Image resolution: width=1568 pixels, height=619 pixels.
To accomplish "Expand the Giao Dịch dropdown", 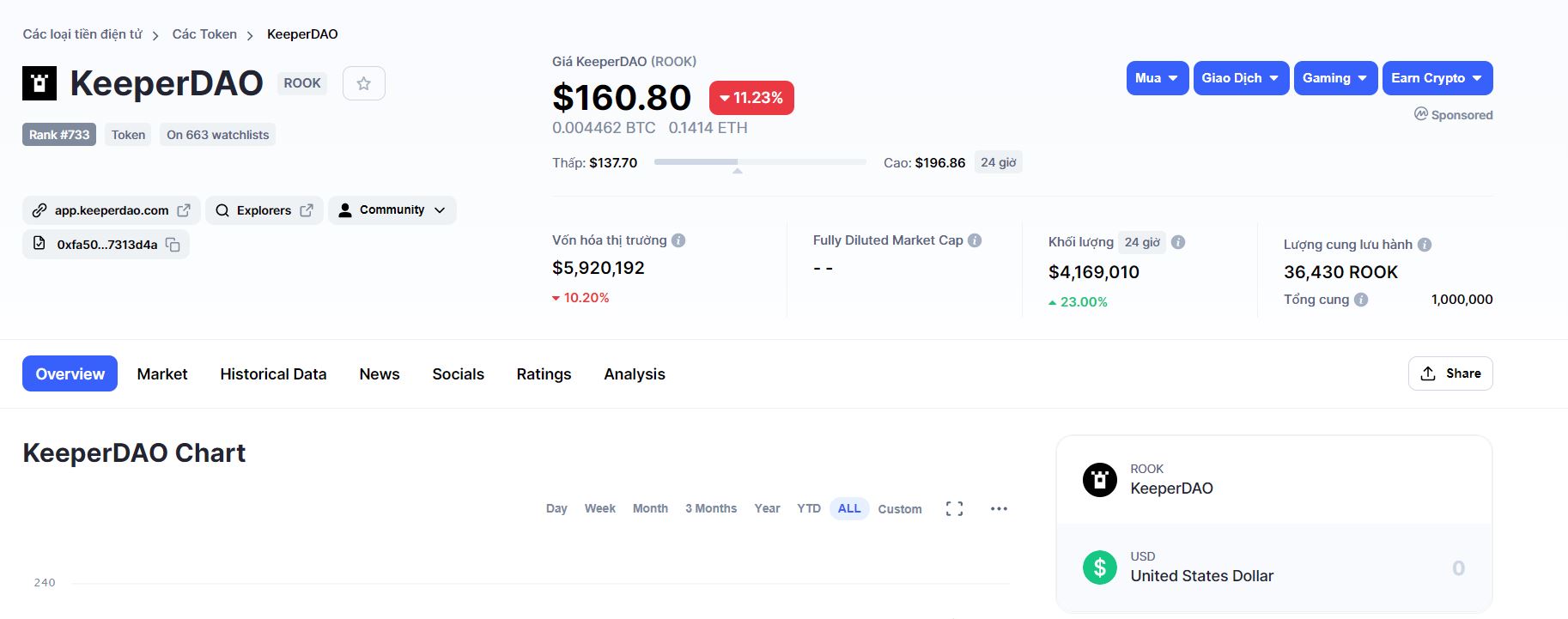I will (x=1240, y=78).
